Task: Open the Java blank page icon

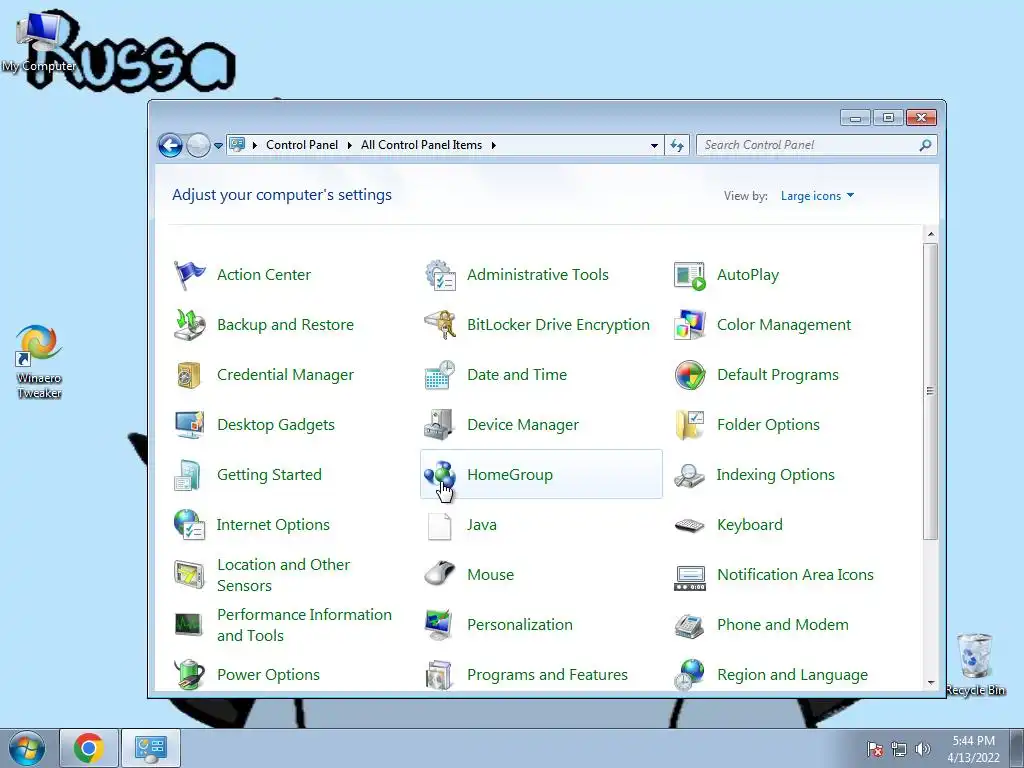Action: pyautogui.click(x=440, y=526)
